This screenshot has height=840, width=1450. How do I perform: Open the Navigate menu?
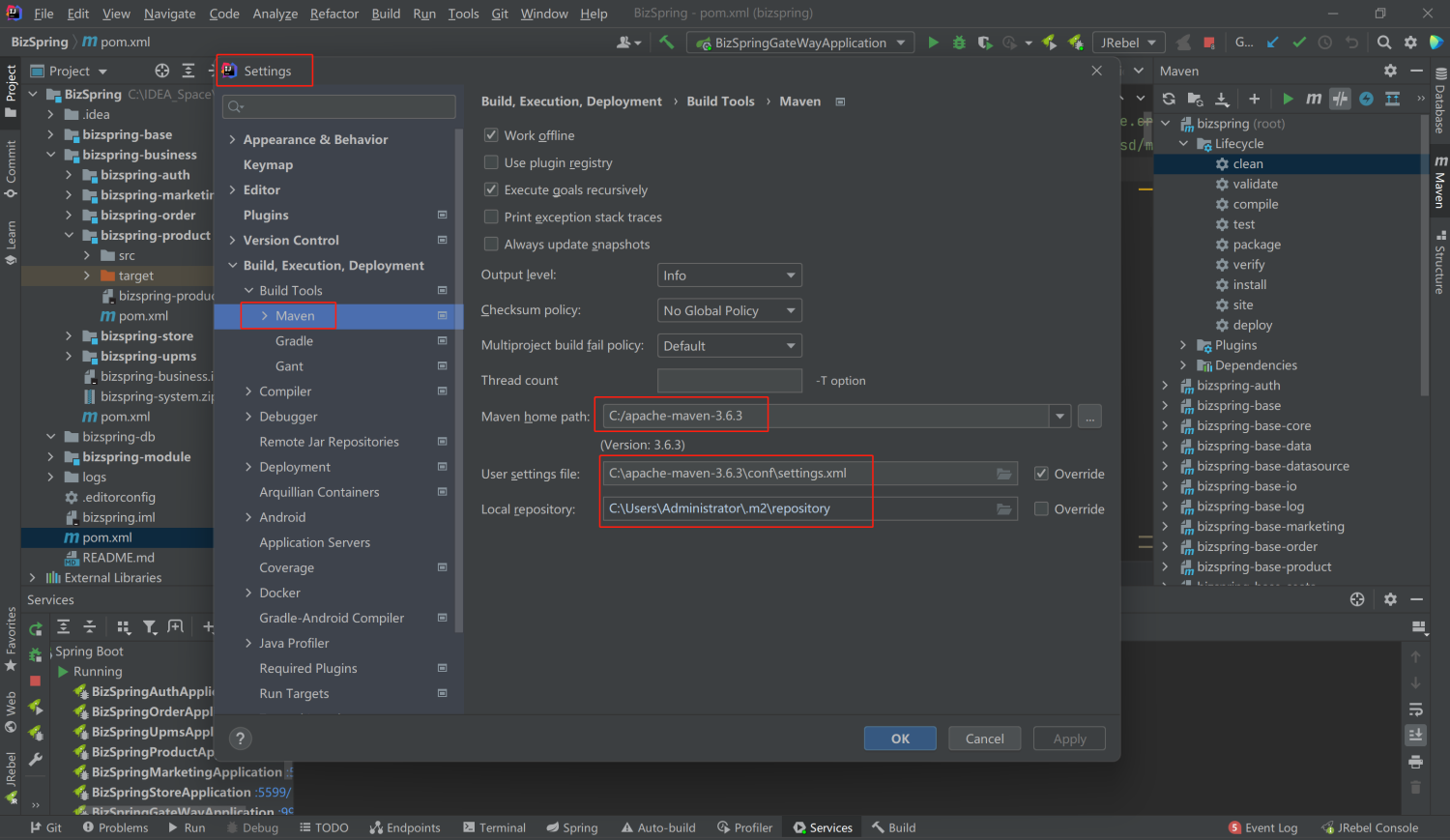170,14
